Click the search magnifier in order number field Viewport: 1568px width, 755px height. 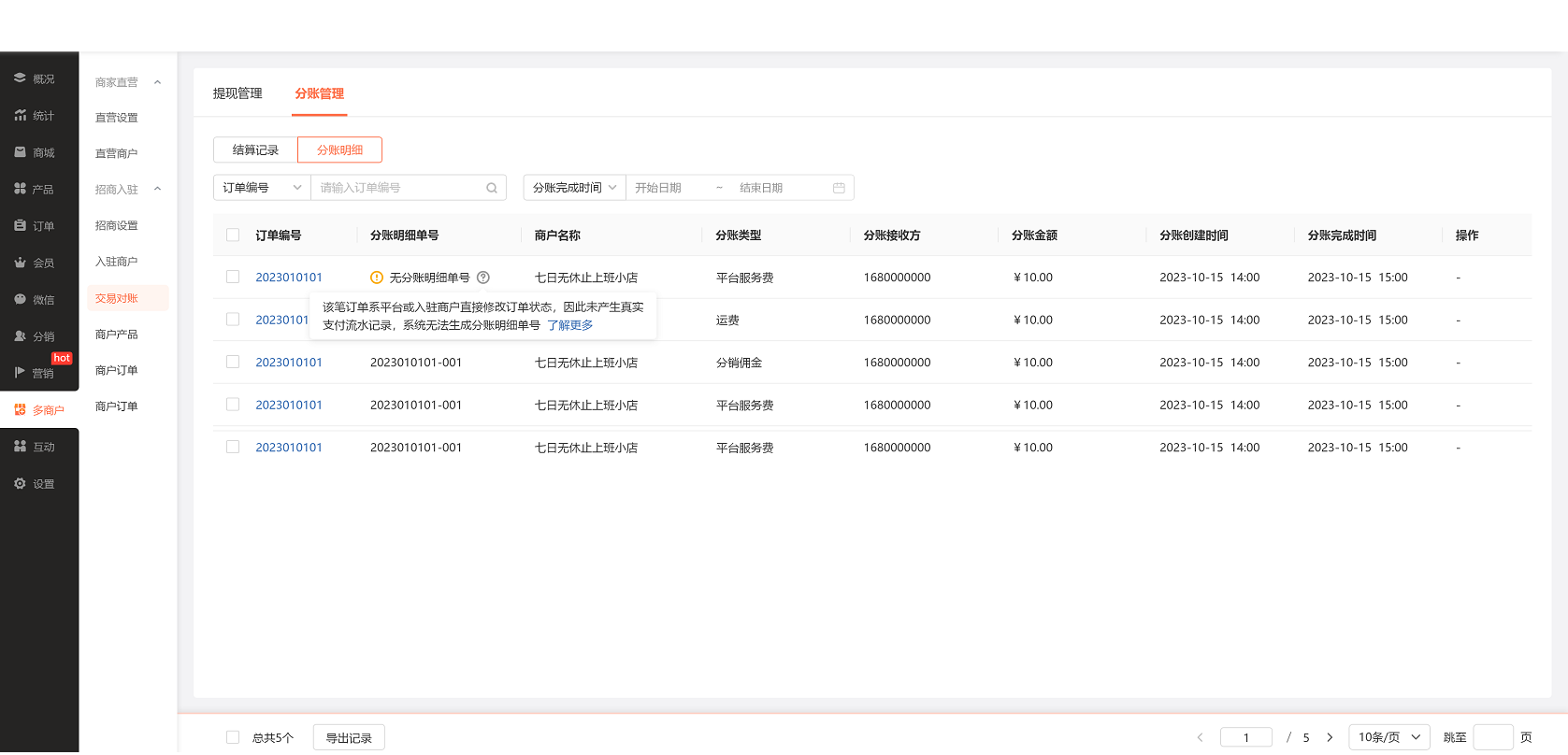492,188
